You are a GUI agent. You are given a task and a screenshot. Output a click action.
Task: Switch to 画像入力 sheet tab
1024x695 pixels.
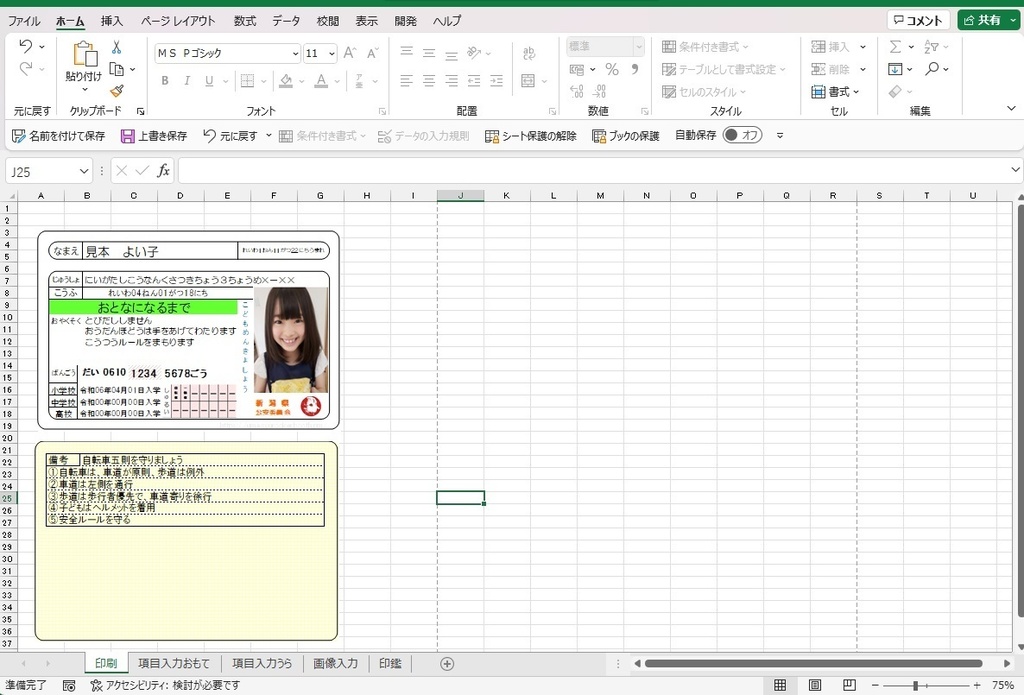[335, 663]
